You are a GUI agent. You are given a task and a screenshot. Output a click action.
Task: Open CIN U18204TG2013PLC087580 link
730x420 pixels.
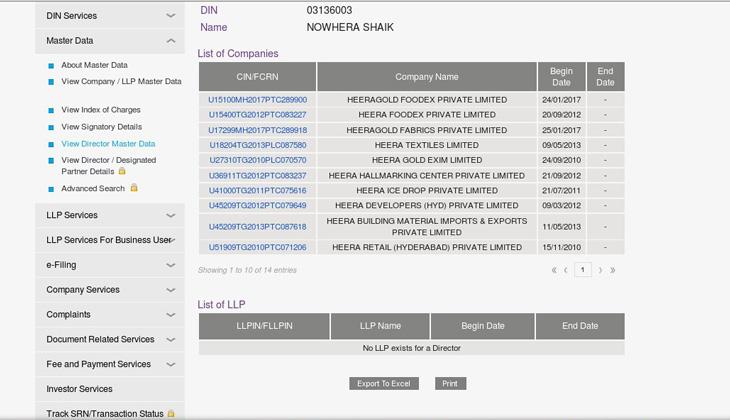coord(257,145)
